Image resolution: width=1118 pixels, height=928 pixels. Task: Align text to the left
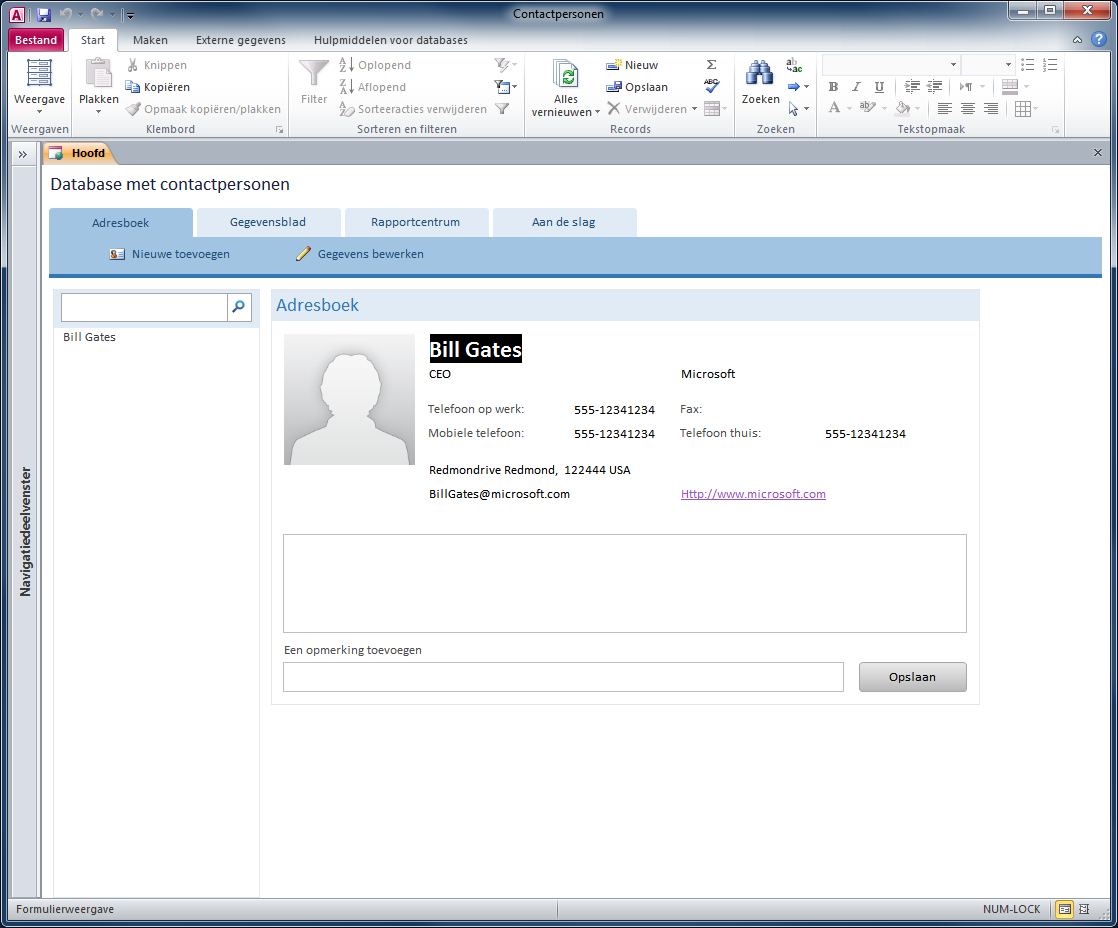pos(945,109)
